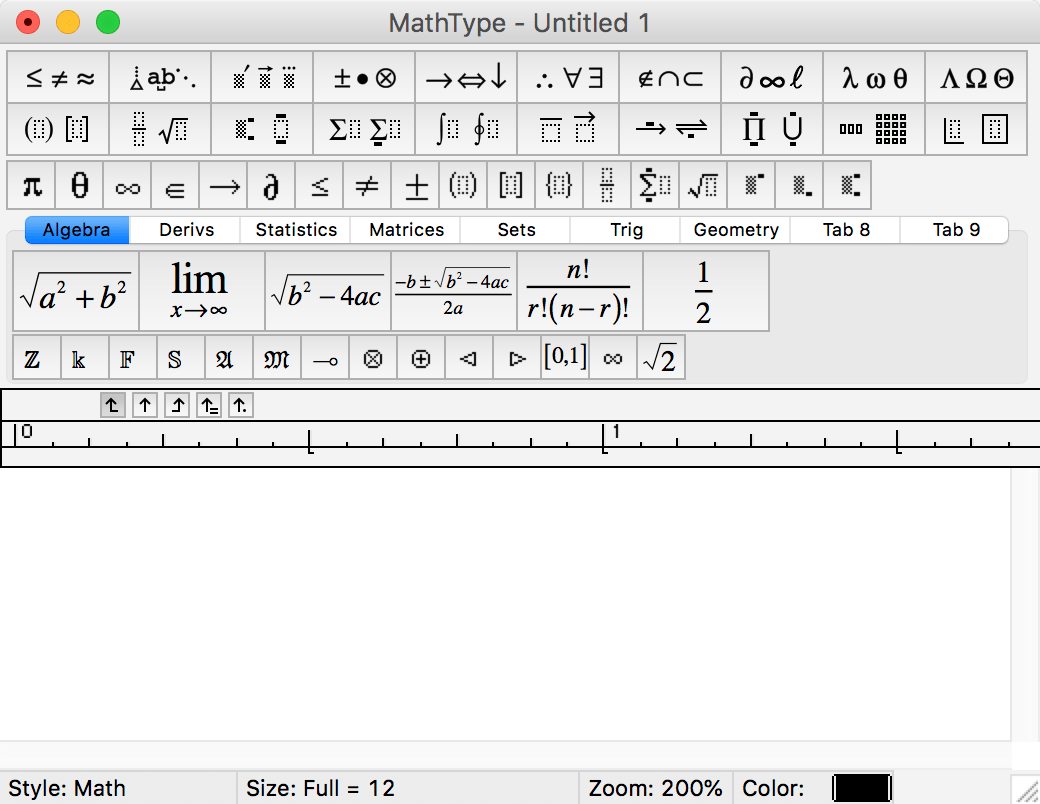Switch to the Trig tab
1040x804 pixels.
pos(626,230)
